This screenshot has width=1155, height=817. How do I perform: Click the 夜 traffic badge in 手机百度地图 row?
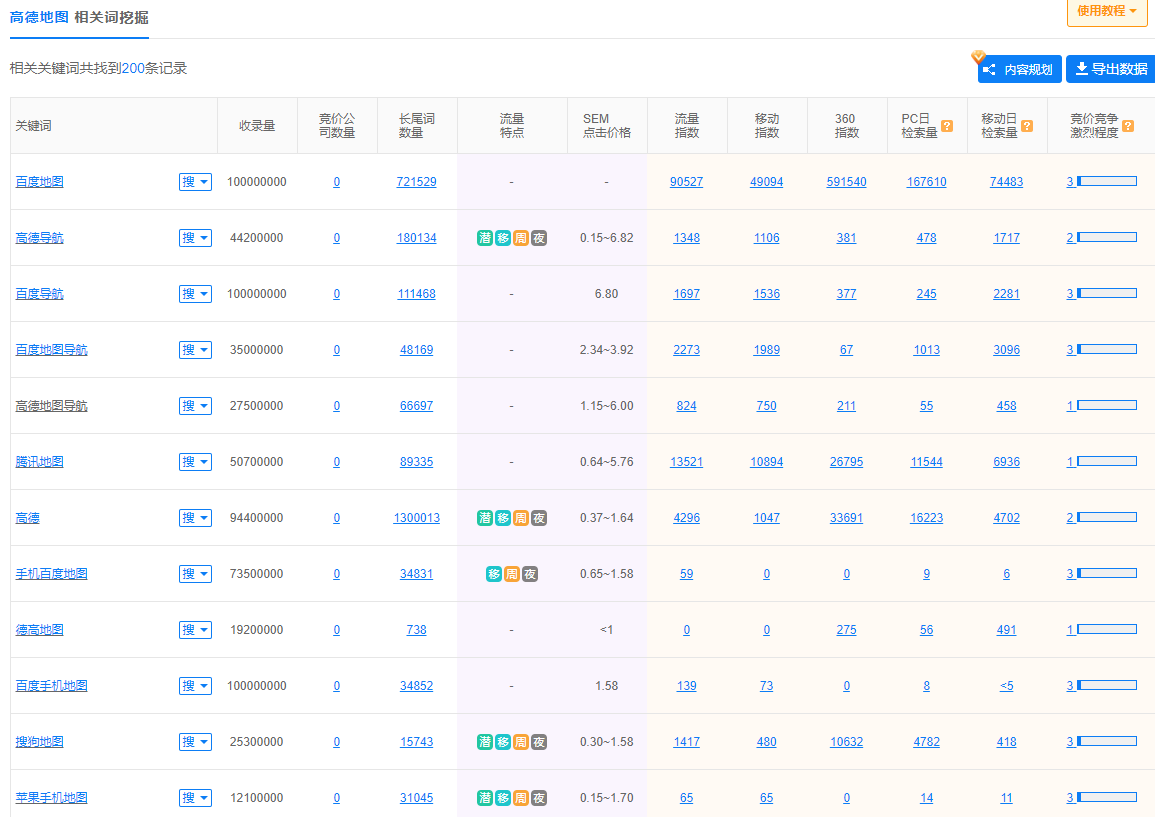tap(530, 574)
